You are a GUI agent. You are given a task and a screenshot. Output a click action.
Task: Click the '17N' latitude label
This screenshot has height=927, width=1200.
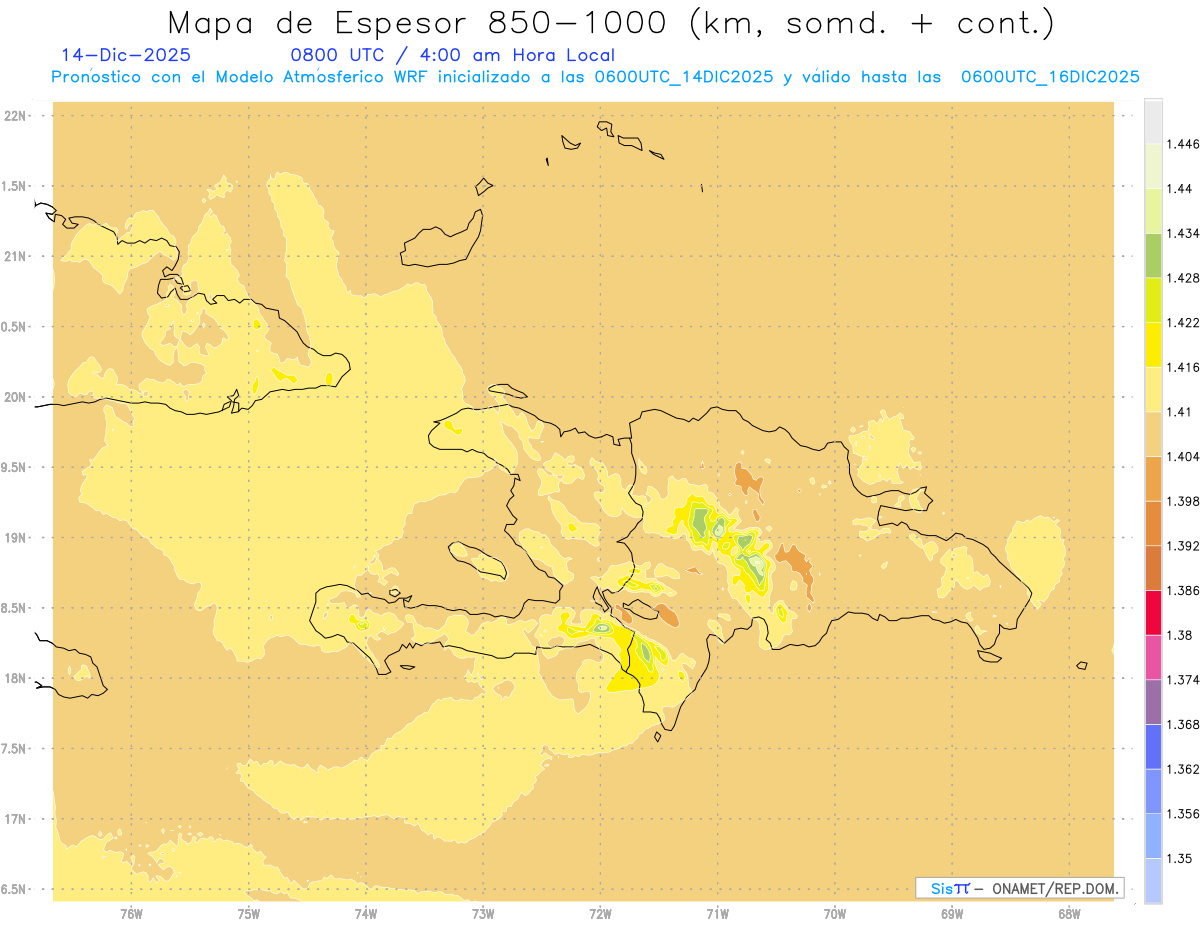(x=16, y=819)
